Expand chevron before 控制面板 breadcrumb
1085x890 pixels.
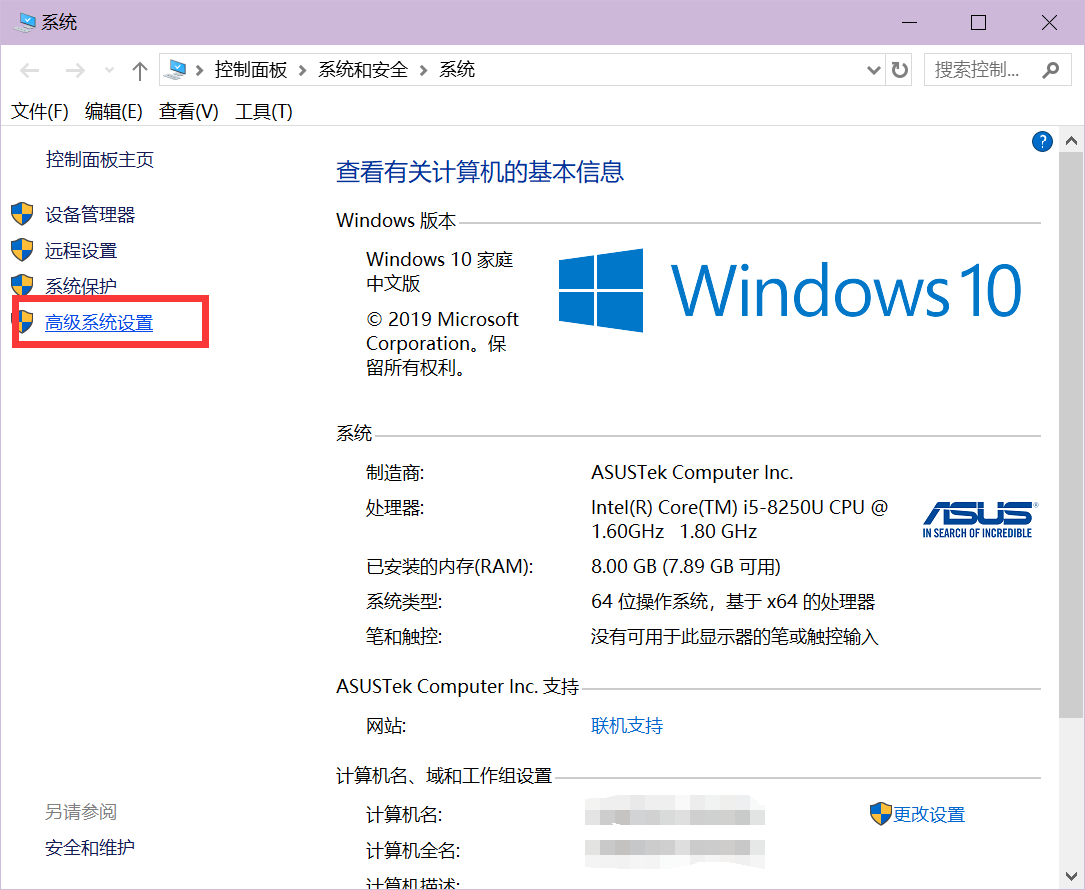pyautogui.click(x=199, y=70)
